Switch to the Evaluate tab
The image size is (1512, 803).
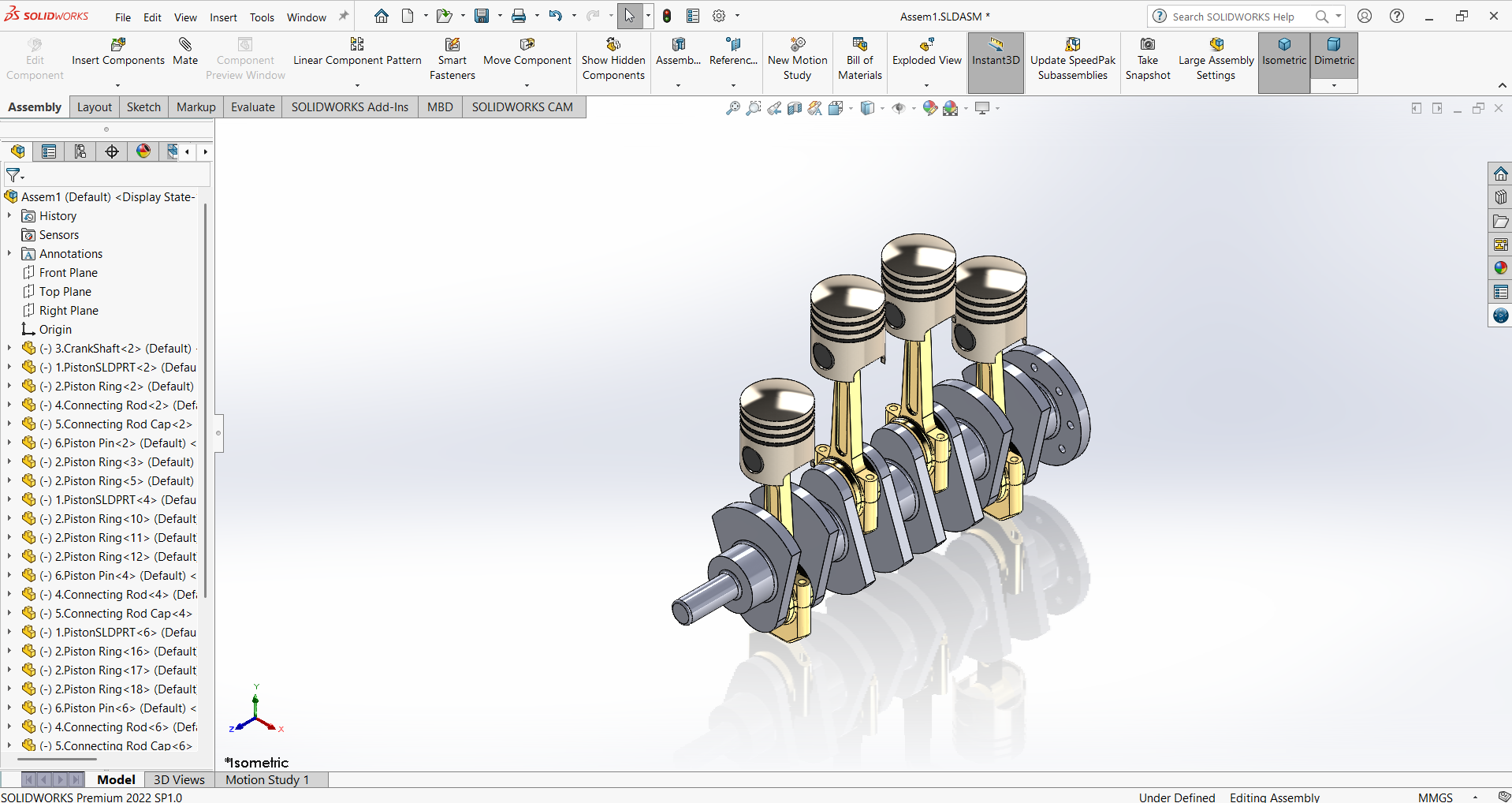point(253,107)
